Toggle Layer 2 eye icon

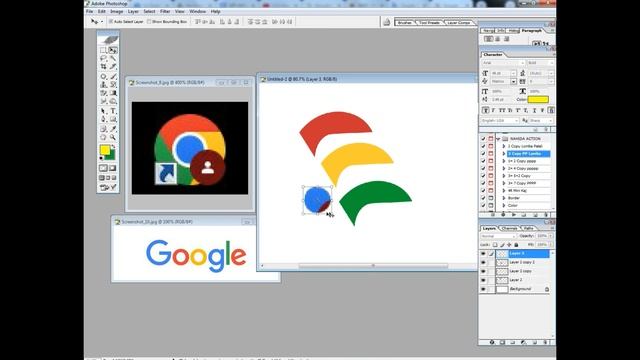483,280
